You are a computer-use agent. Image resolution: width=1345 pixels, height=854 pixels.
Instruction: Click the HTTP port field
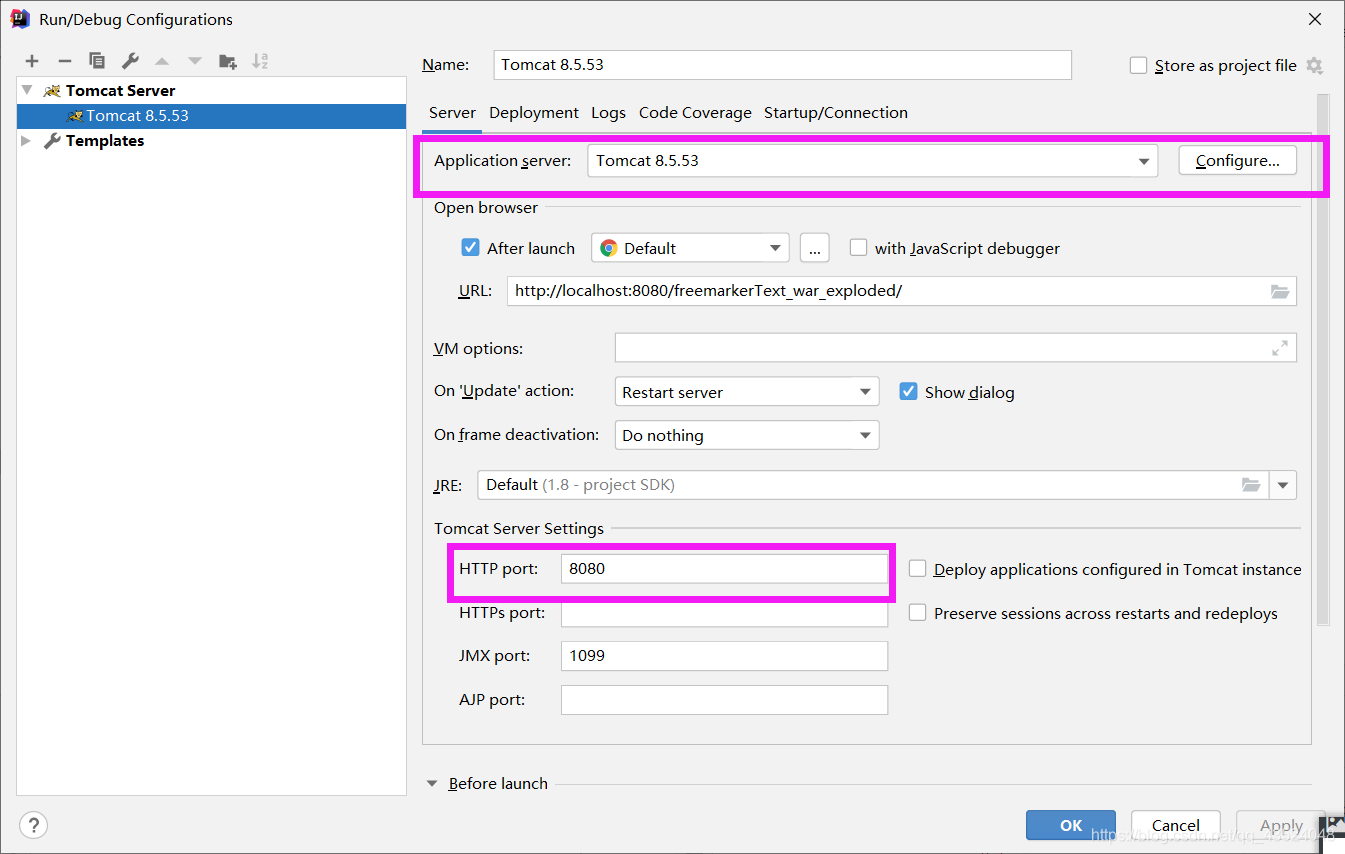tap(724, 569)
